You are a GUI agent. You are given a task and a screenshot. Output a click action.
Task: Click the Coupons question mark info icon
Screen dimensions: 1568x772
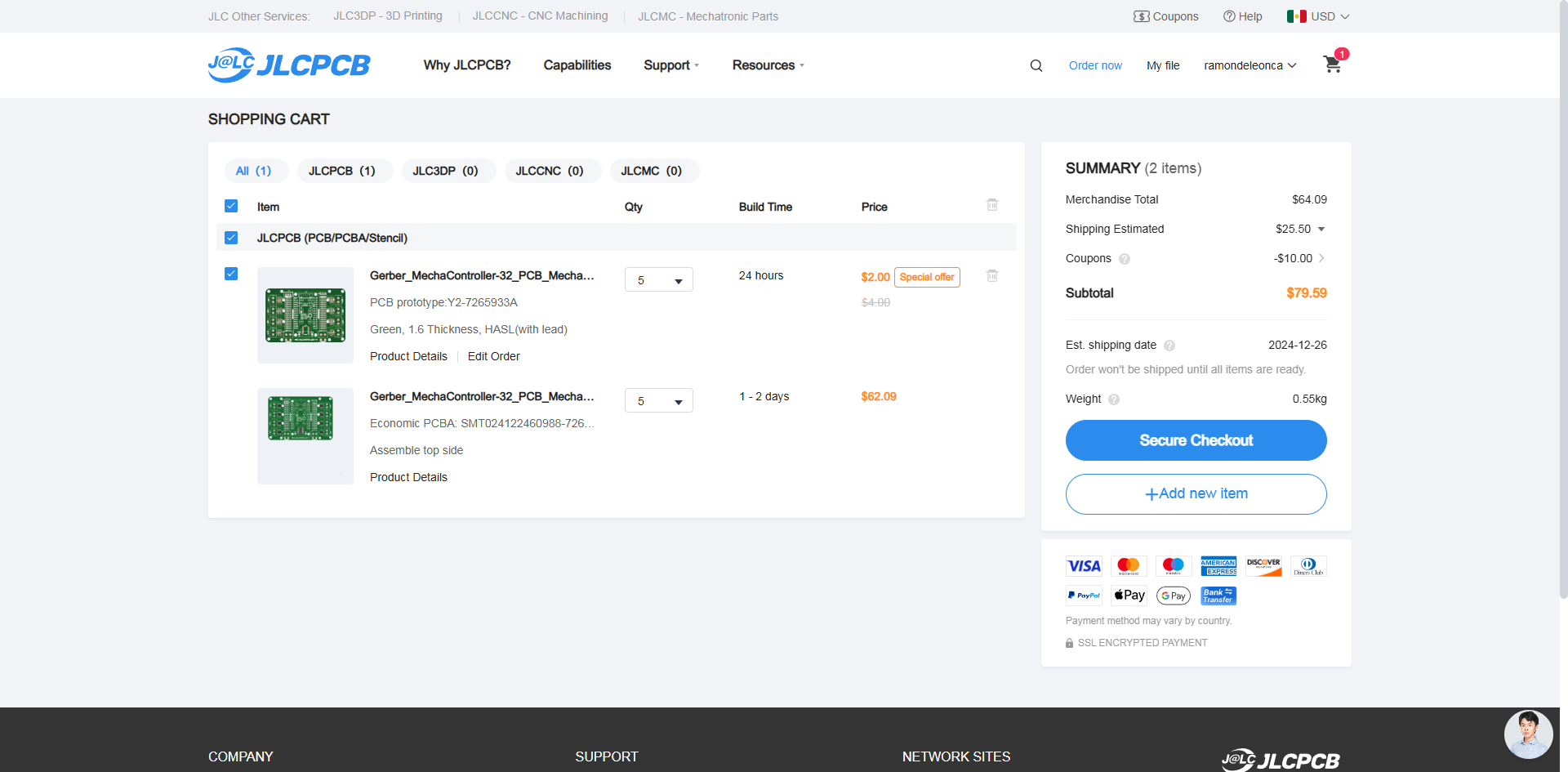[x=1125, y=259]
